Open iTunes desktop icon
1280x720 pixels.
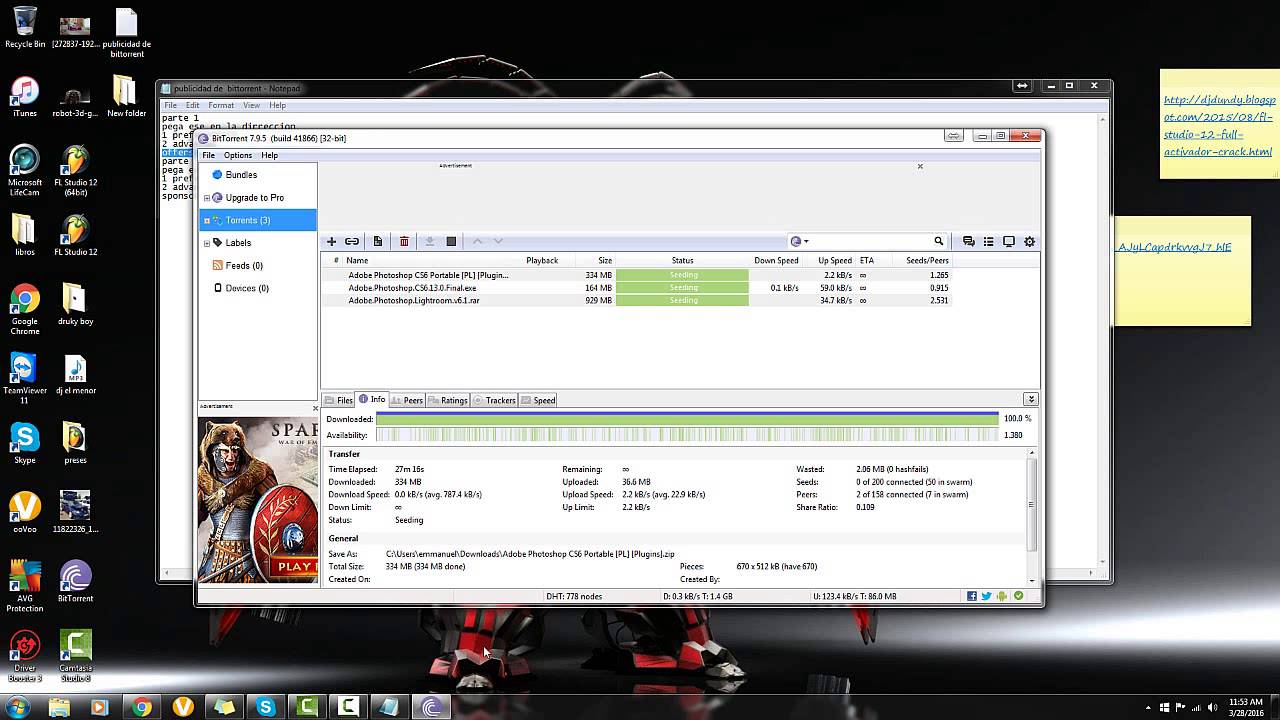pyautogui.click(x=25, y=96)
